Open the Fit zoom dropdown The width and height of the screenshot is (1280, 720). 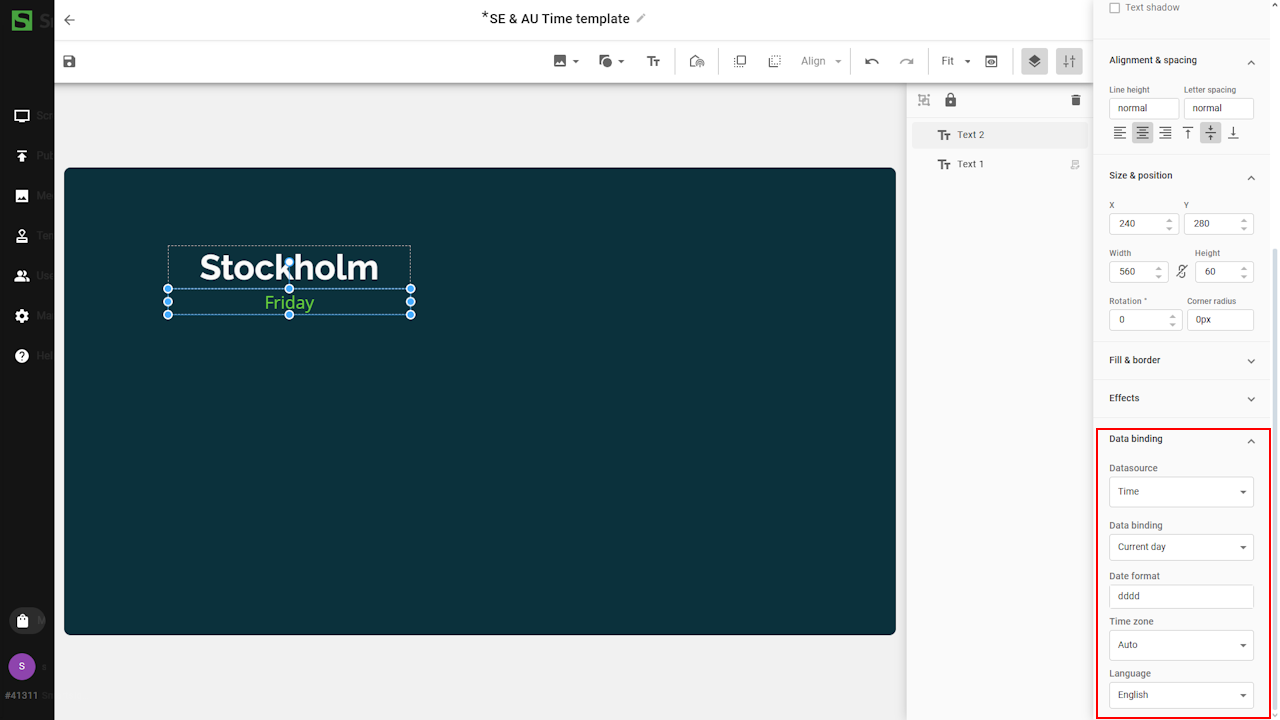(x=955, y=62)
